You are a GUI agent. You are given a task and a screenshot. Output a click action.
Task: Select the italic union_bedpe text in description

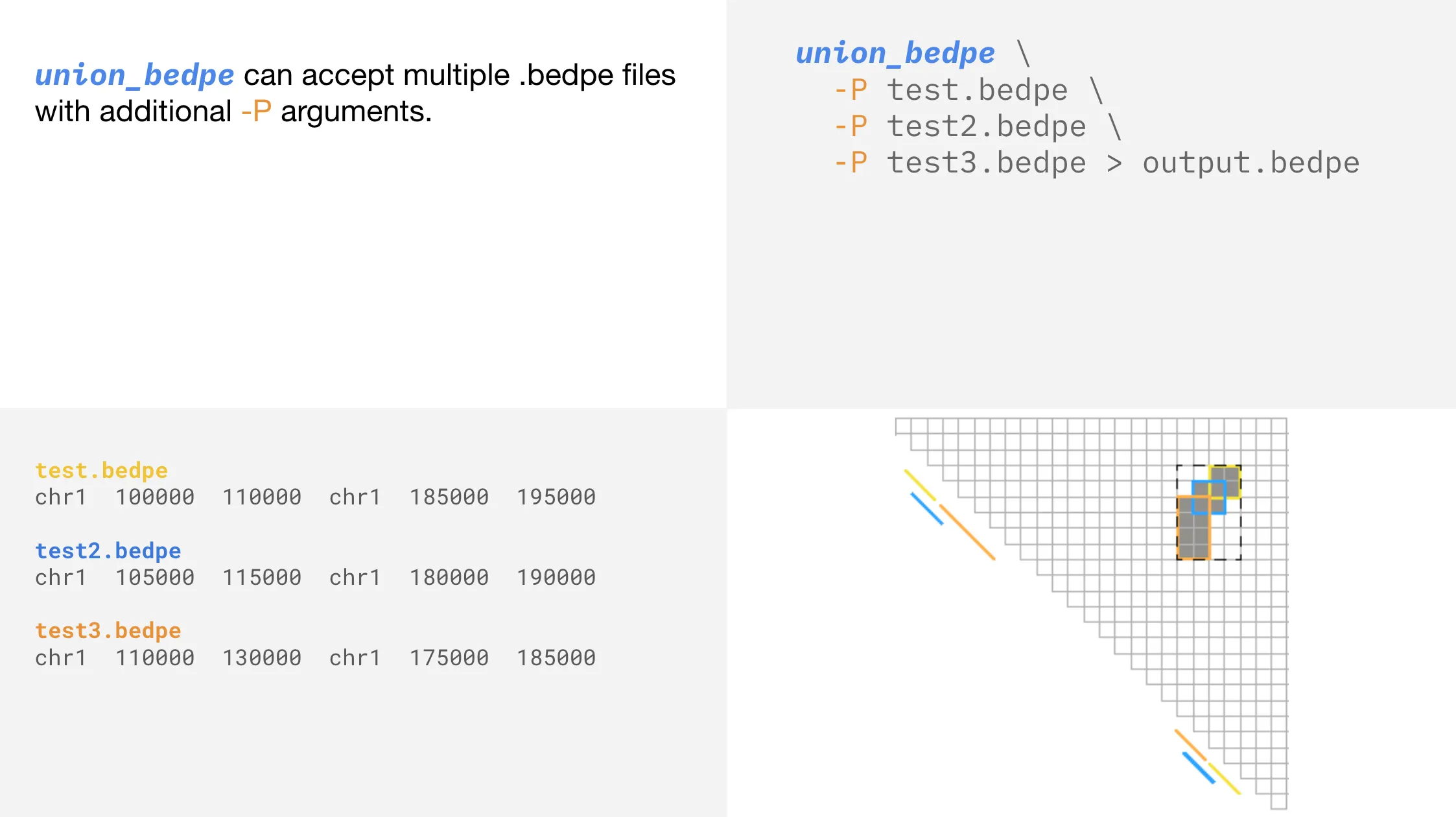coord(134,76)
